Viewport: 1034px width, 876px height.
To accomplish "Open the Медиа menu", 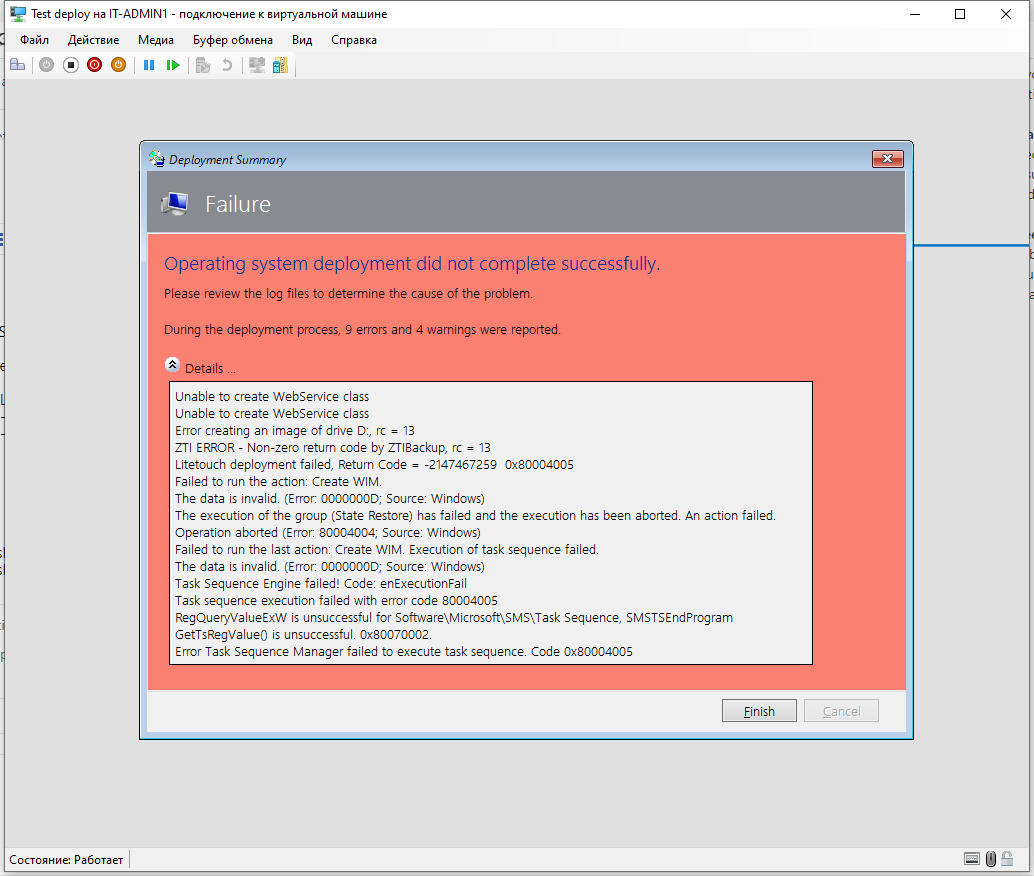I will pos(156,40).
